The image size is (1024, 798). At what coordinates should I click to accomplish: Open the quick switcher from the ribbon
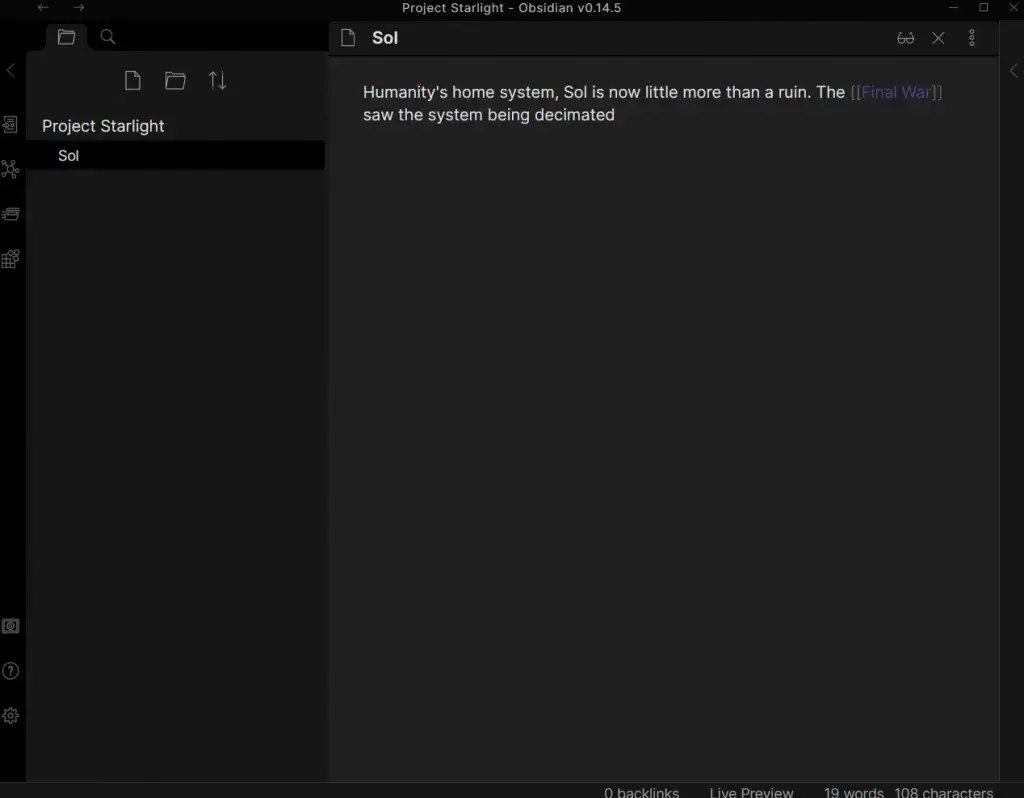10,125
